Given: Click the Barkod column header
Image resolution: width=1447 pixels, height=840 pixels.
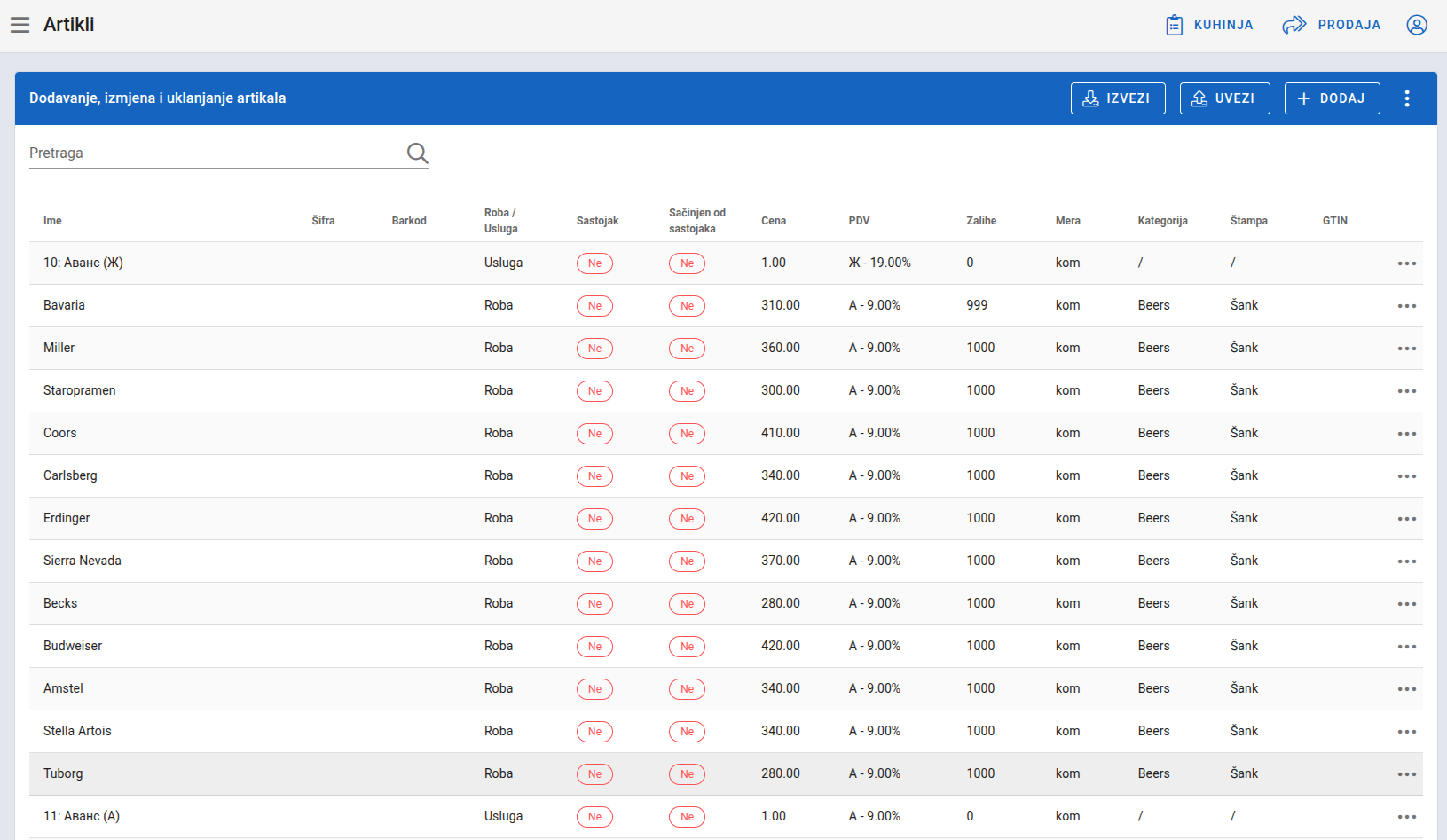Looking at the screenshot, I should coord(409,221).
